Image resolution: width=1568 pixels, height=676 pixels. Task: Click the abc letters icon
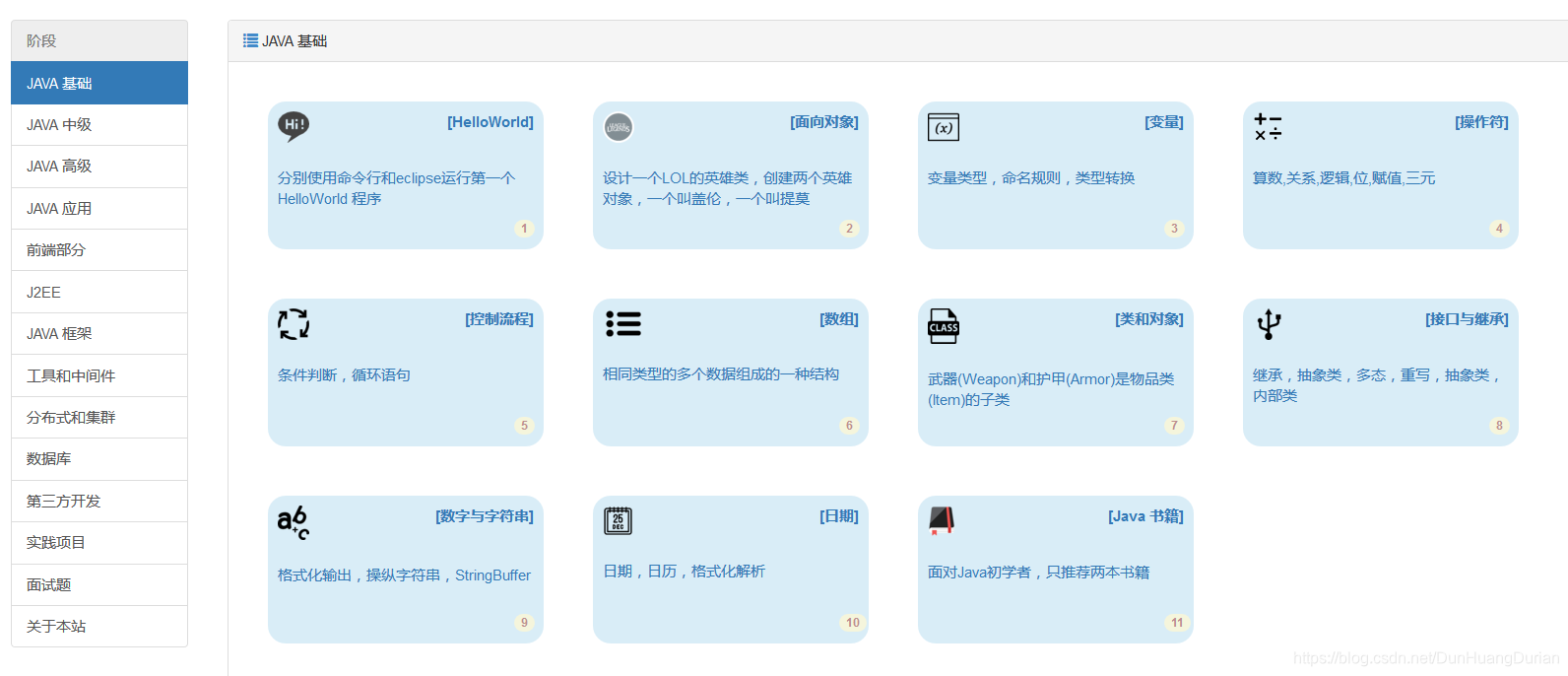(x=294, y=522)
